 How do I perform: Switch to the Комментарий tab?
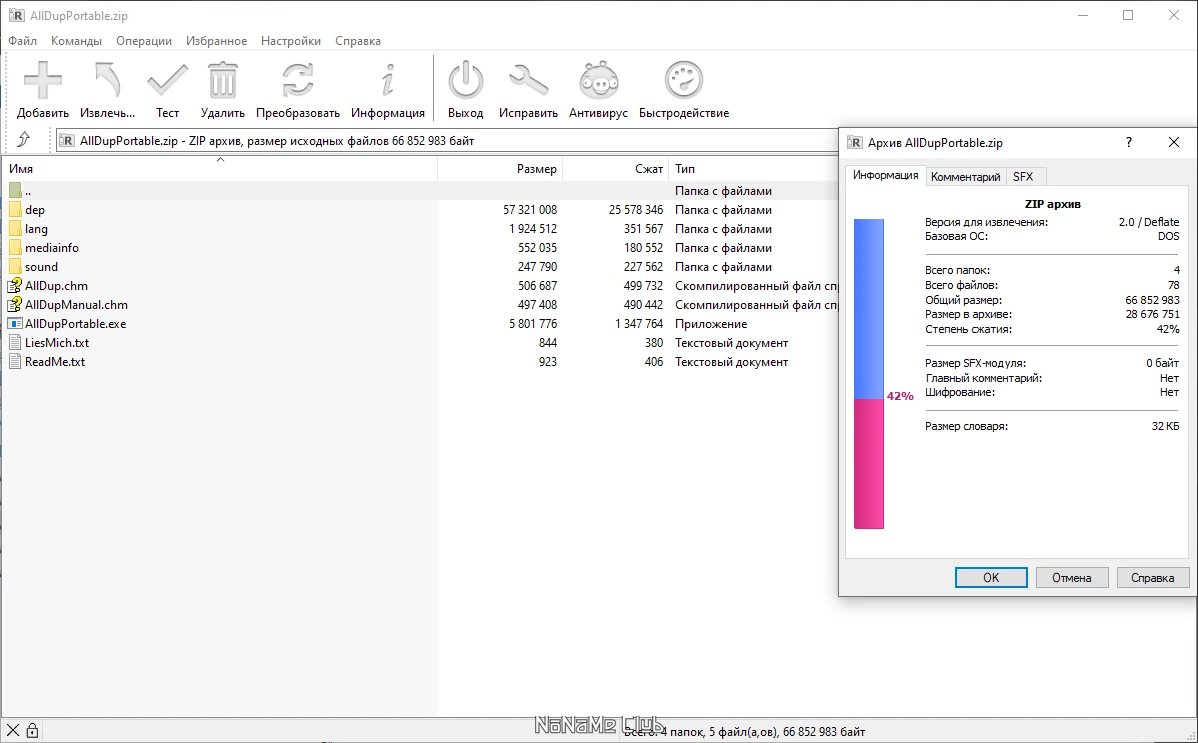(965, 177)
